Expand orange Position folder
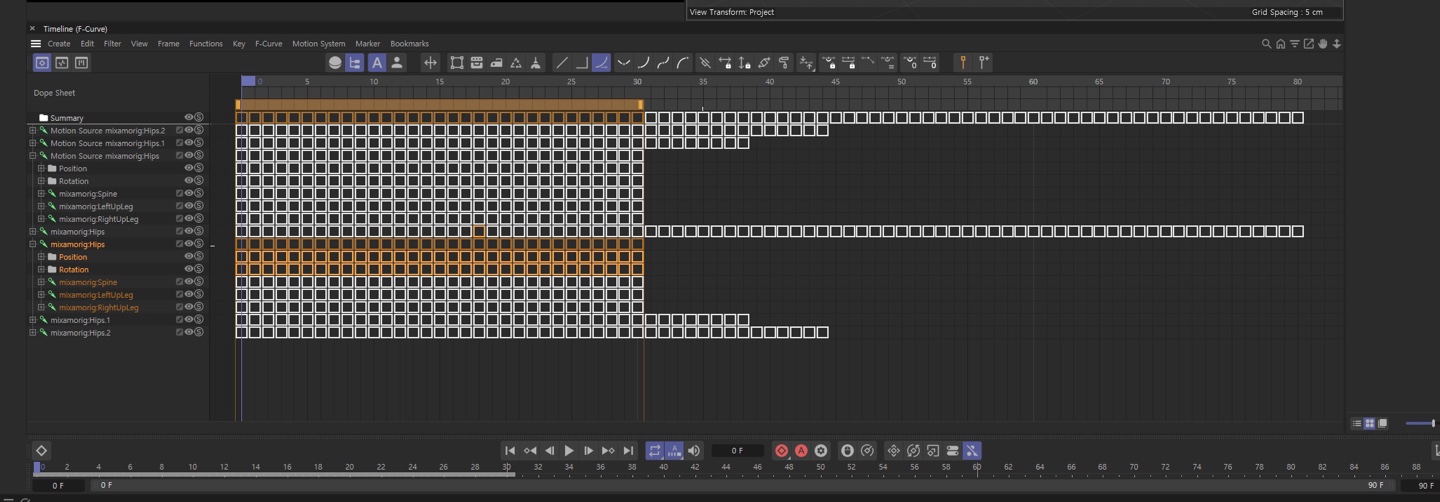1440x502 pixels. (x=41, y=257)
